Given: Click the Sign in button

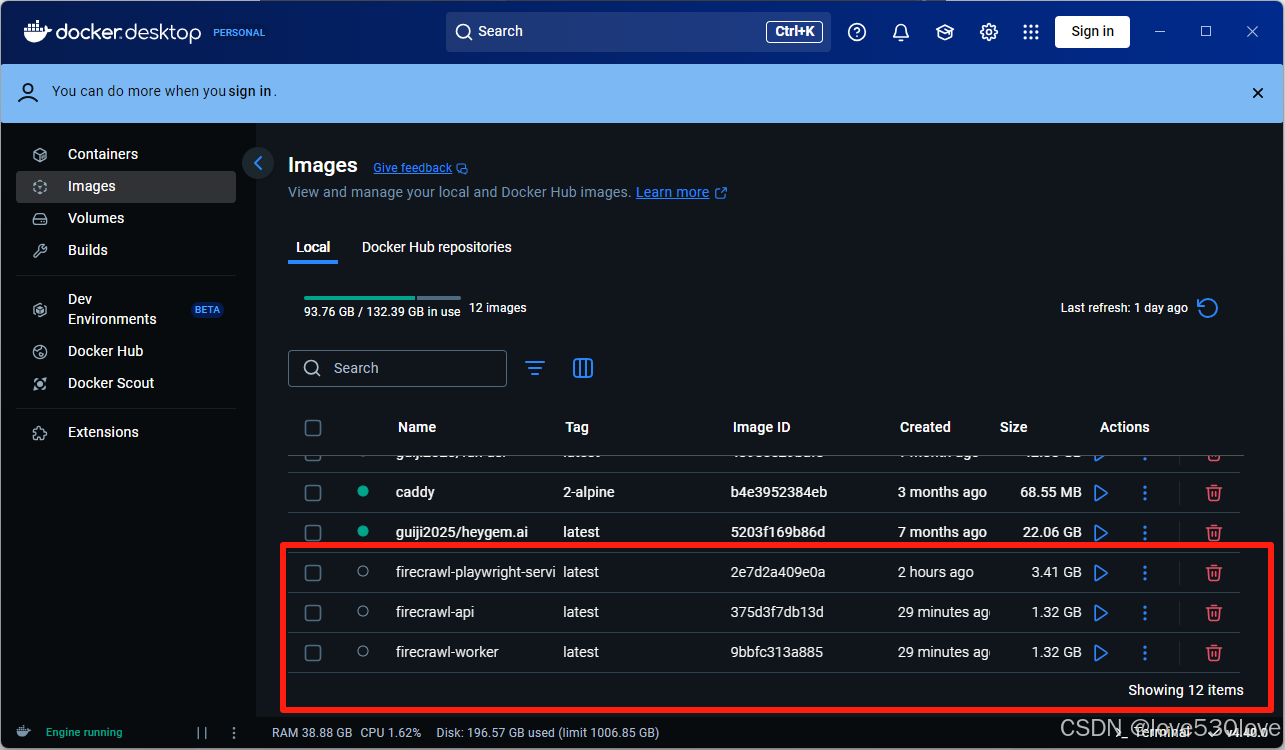Looking at the screenshot, I should point(1092,32).
